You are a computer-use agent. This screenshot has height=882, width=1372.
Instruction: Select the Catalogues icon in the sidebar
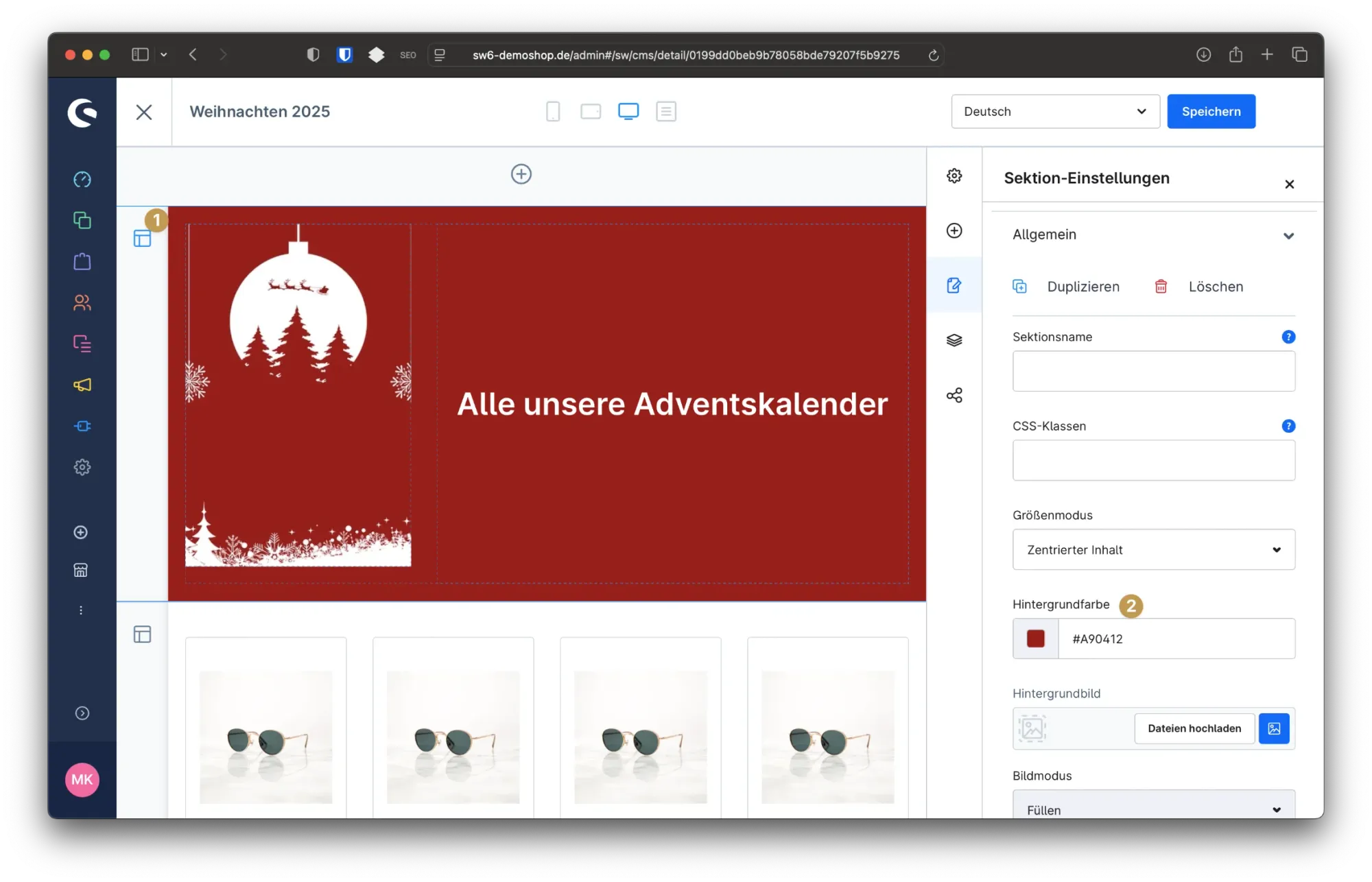click(x=82, y=220)
